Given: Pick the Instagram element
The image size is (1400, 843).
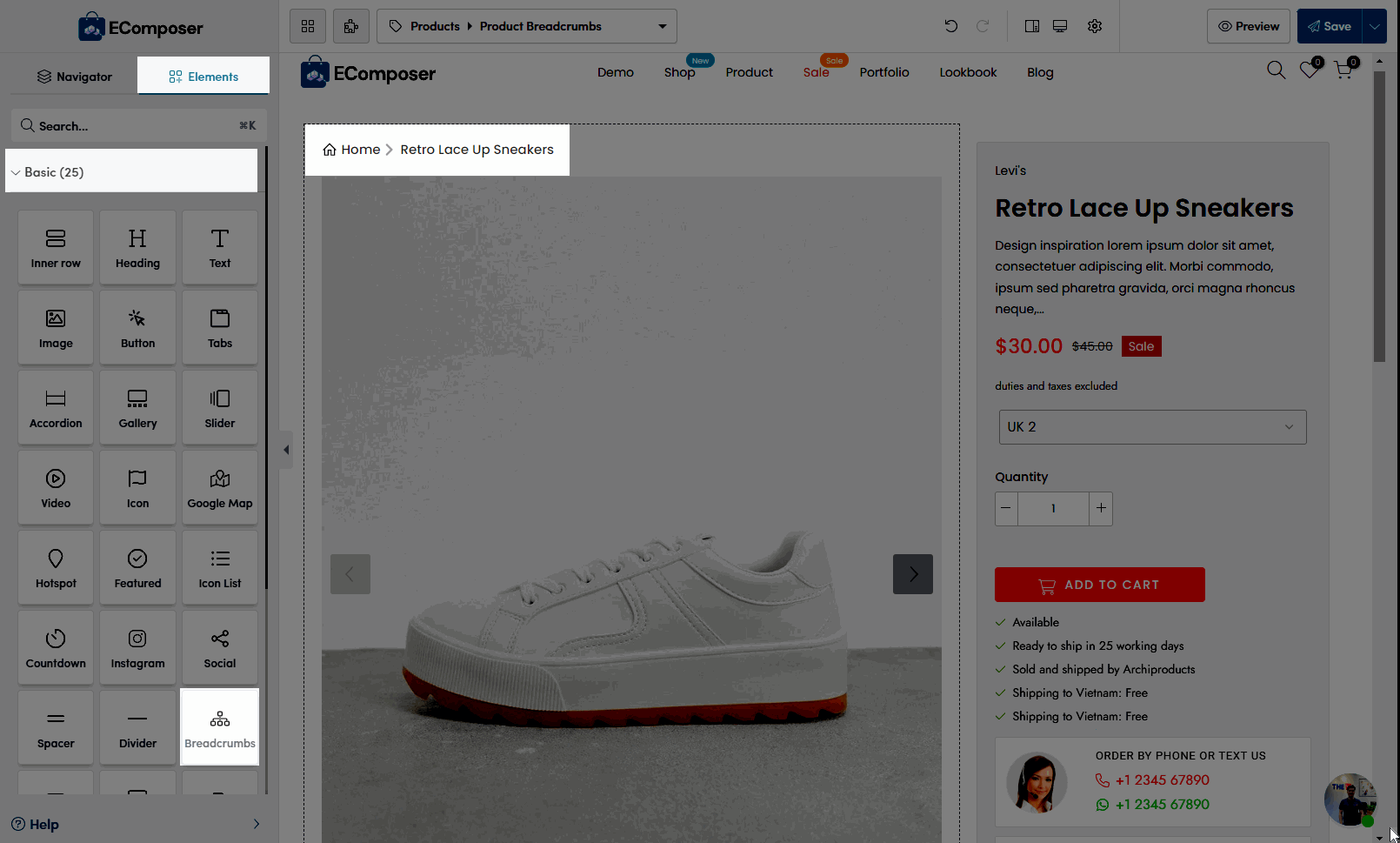Looking at the screenshot, I should tap(137, 647).
